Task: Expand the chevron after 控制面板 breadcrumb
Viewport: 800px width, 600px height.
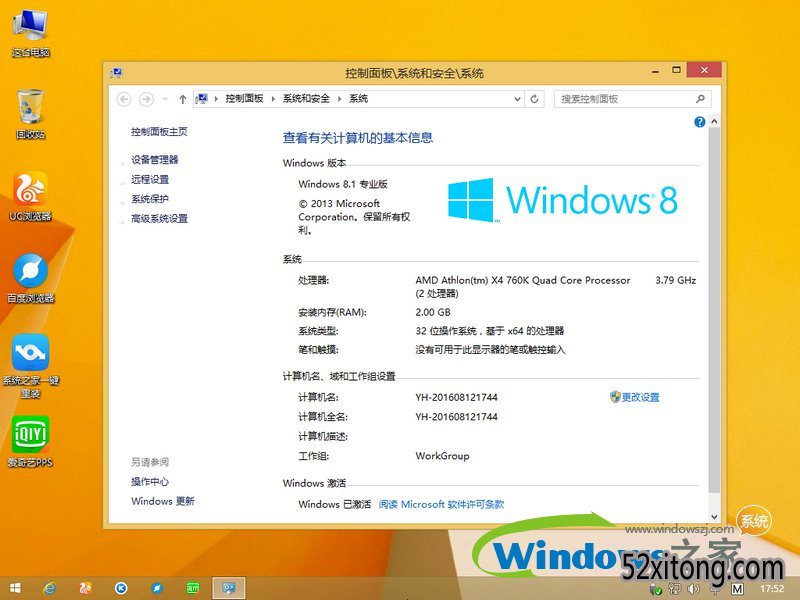Action: click(273, 99)
